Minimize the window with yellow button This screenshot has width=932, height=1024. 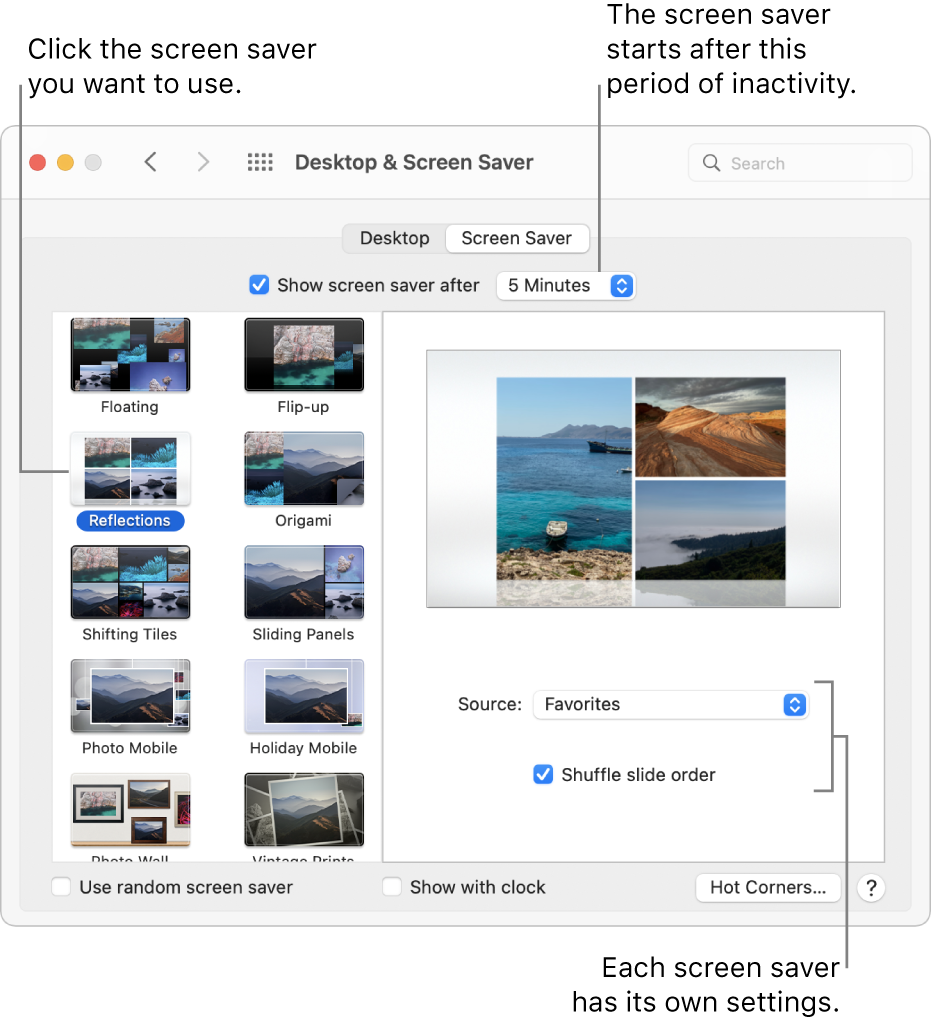click(65, 162)
